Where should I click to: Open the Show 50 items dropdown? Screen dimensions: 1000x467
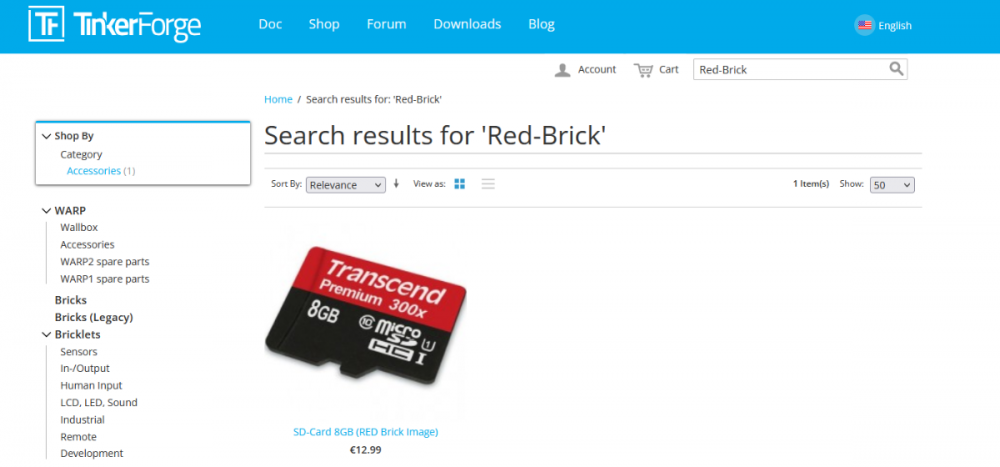[x=892, y=185]
